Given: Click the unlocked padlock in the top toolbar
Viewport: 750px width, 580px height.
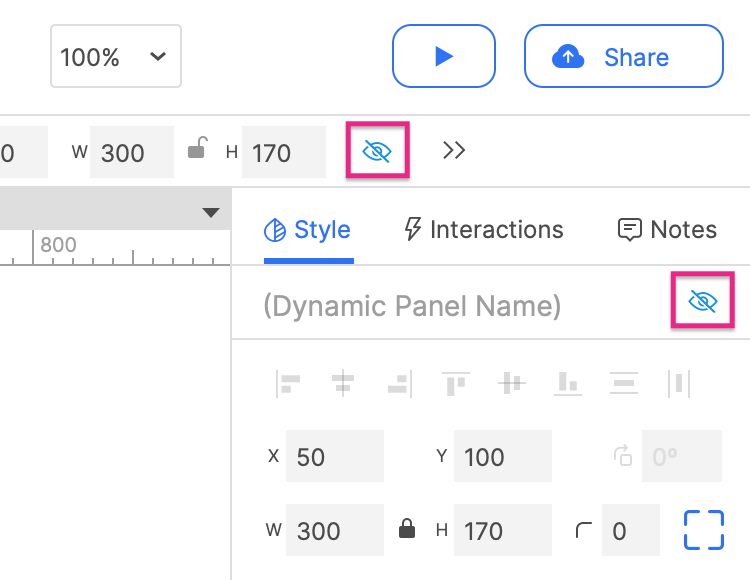Looking at the screenshot, I should (198, 152).
